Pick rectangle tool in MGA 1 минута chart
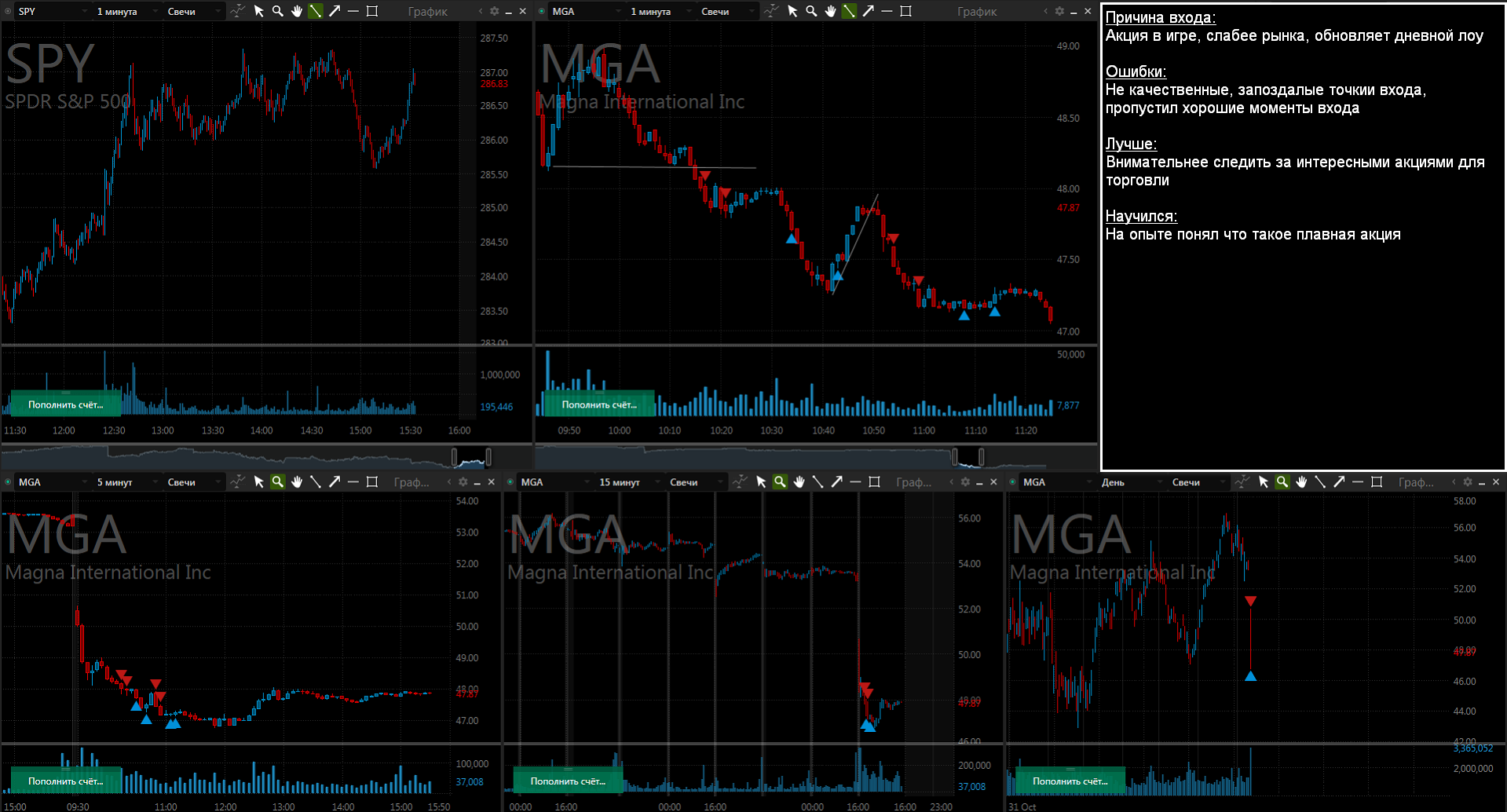This screenshot has height=812, width=1507. click(905, 11)
